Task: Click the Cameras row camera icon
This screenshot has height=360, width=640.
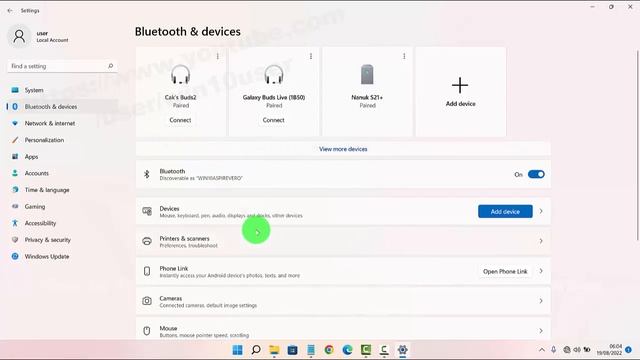Action: coord(147,301)
